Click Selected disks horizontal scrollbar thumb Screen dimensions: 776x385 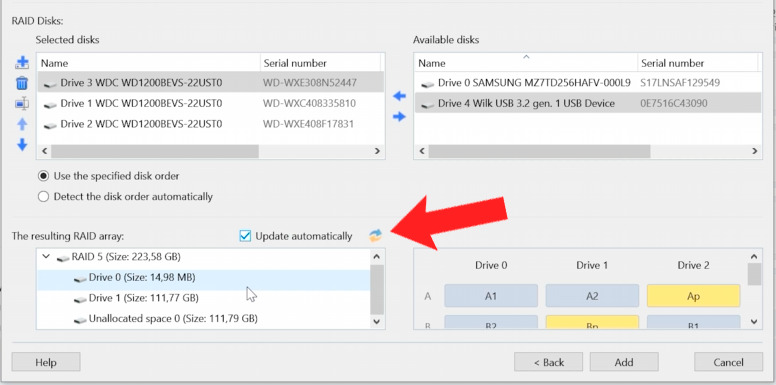[x=155, y=151]
